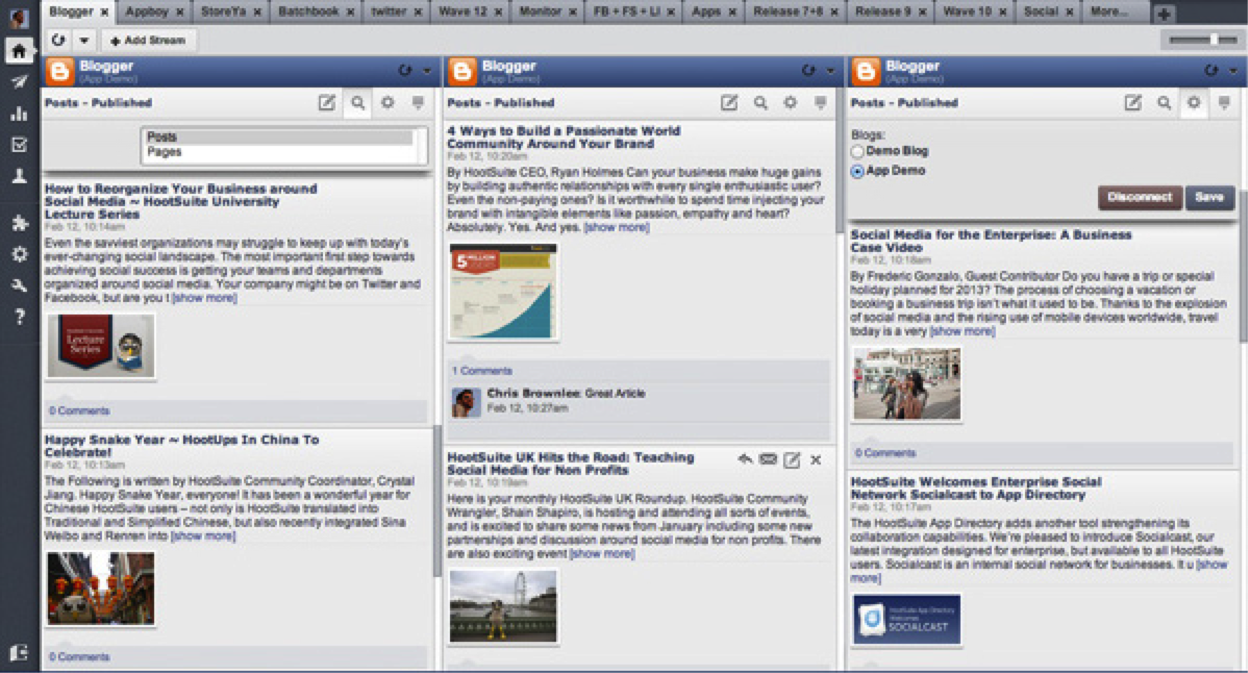Select Pages in the post type list
Viewport: 1248px width, 673px height.
pyautogui.click(x=165, y=153)
